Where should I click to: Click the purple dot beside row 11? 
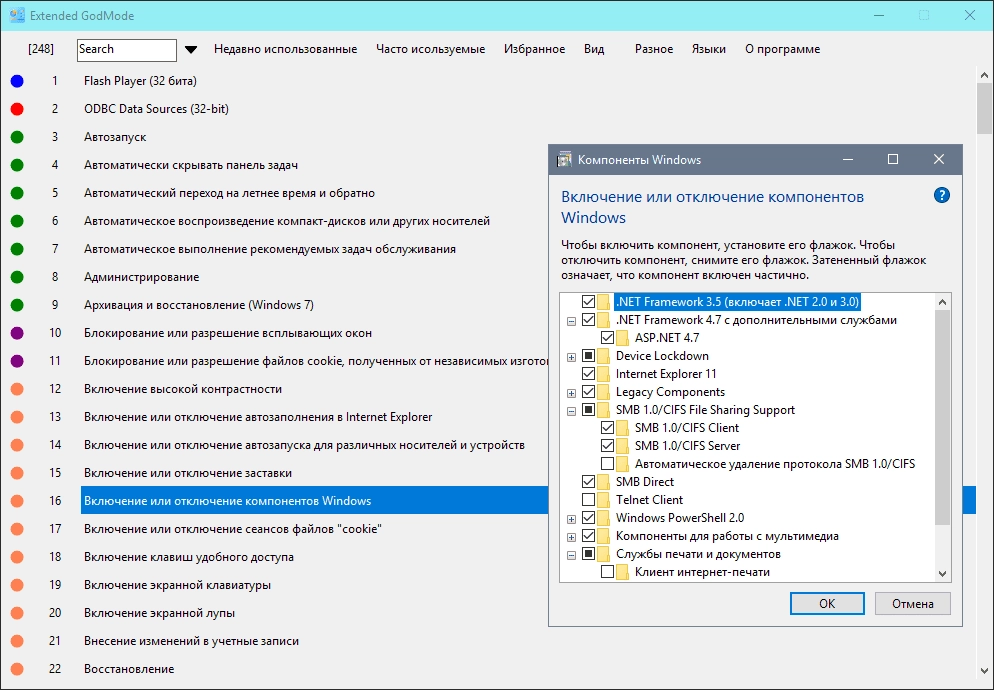pos(17,361)
